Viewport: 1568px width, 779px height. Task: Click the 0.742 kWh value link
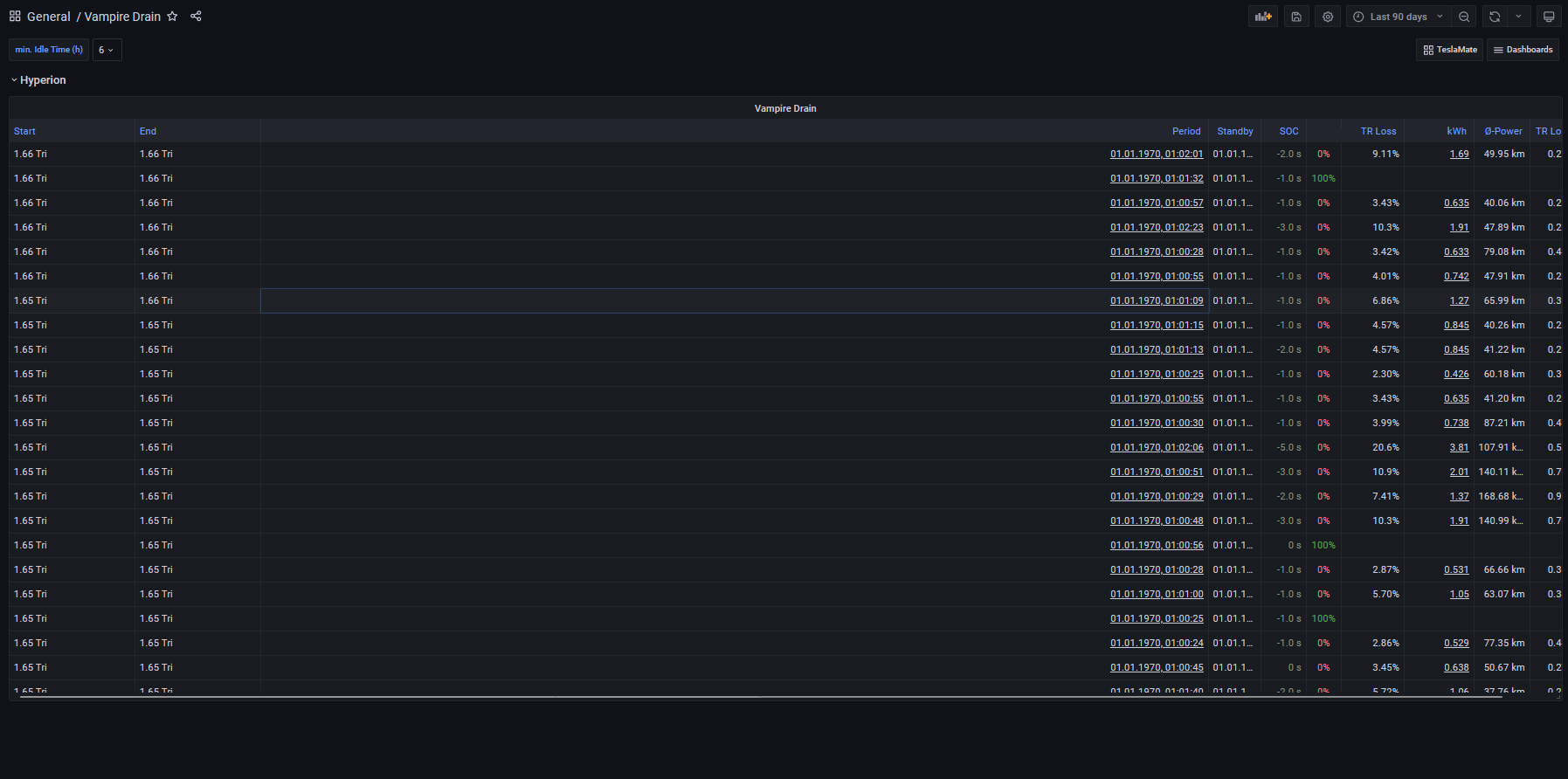click(1456, 276)
